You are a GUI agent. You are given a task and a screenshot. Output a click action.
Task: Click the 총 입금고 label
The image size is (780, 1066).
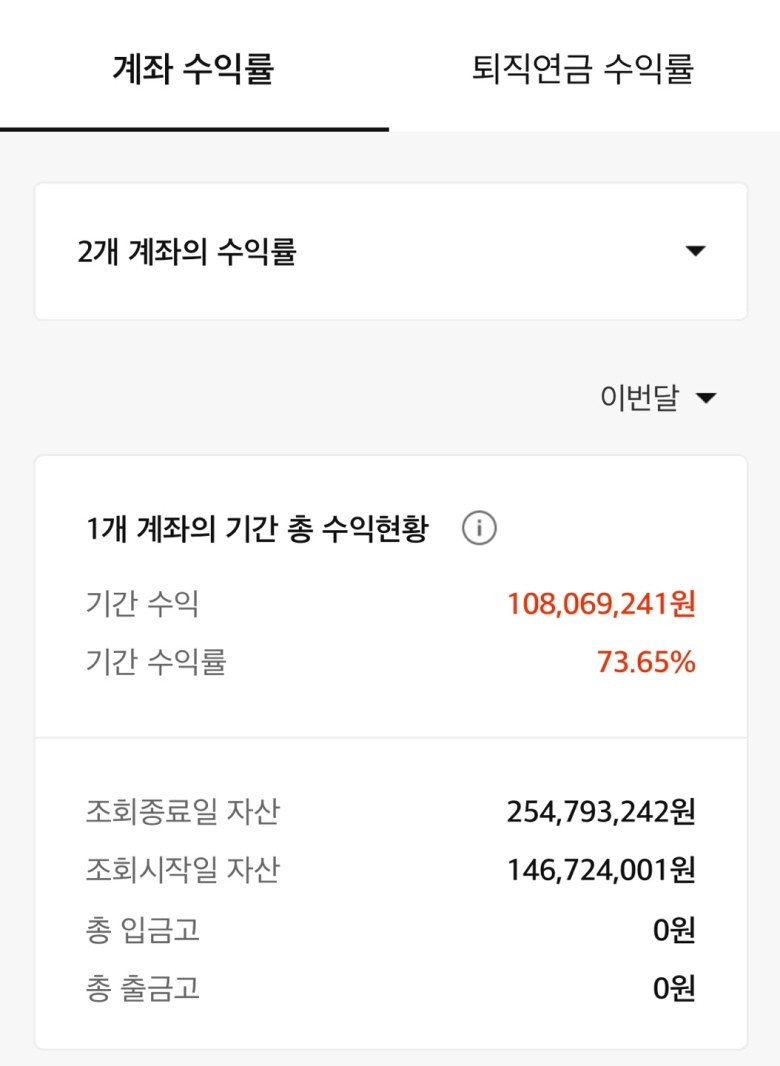(x=142, y=929)
